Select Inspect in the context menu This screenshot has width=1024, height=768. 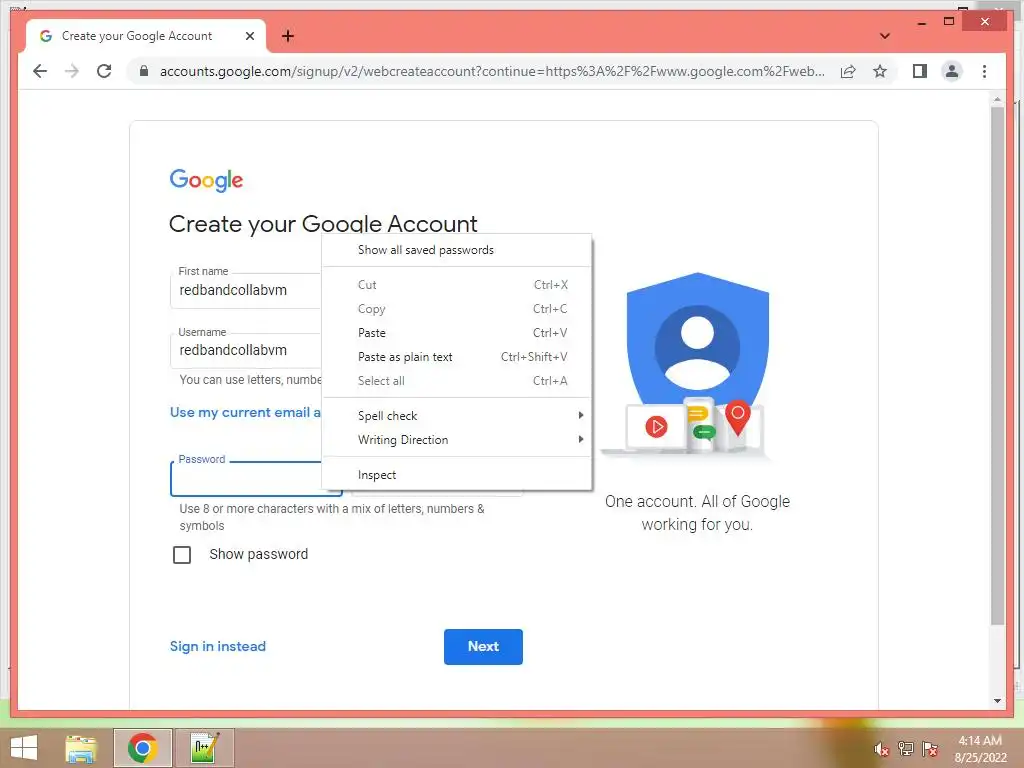click(456, 475)
